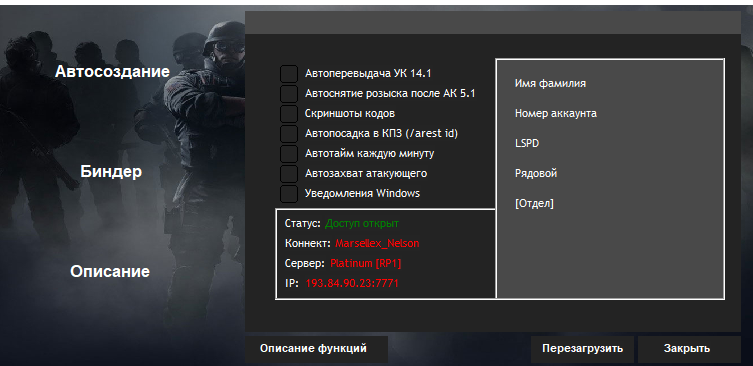The width and height of the screenshot is (753, 366).
Task: Click the Закрыть button
Action: [x=689, y=349]
